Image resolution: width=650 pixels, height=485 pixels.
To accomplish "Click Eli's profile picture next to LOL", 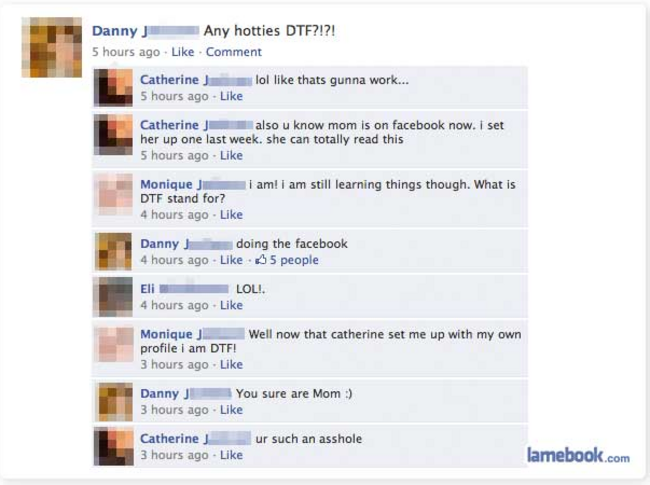I will pyautogui.click(x=114, y=297).
